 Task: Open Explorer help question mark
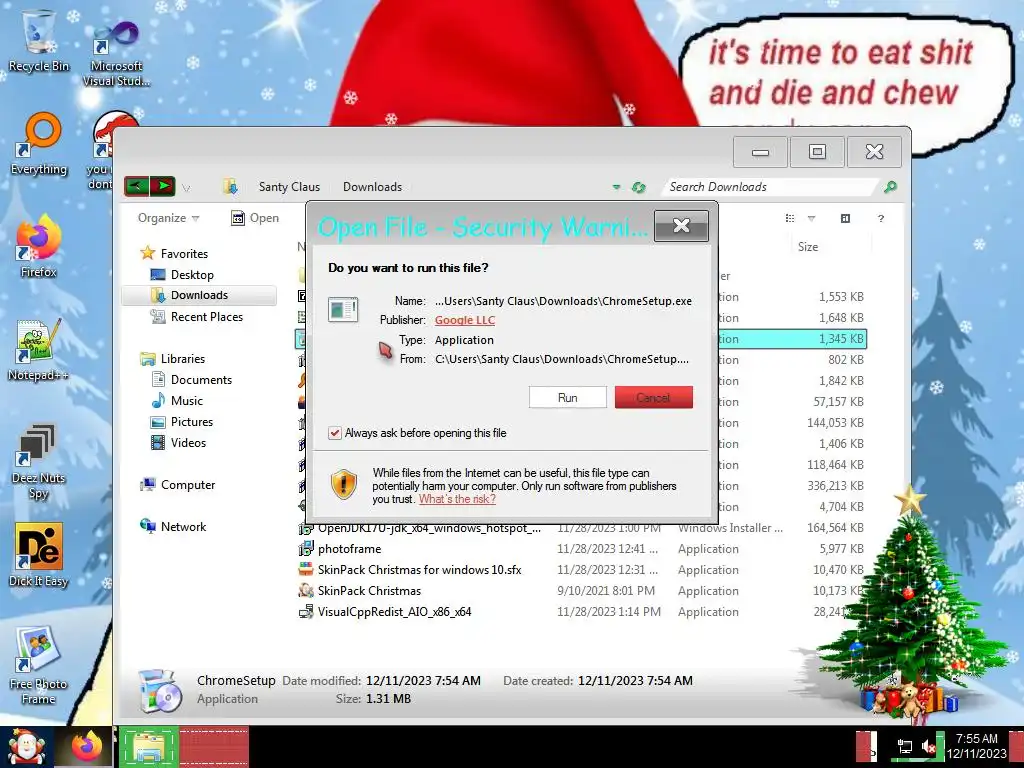pos(881,218)
